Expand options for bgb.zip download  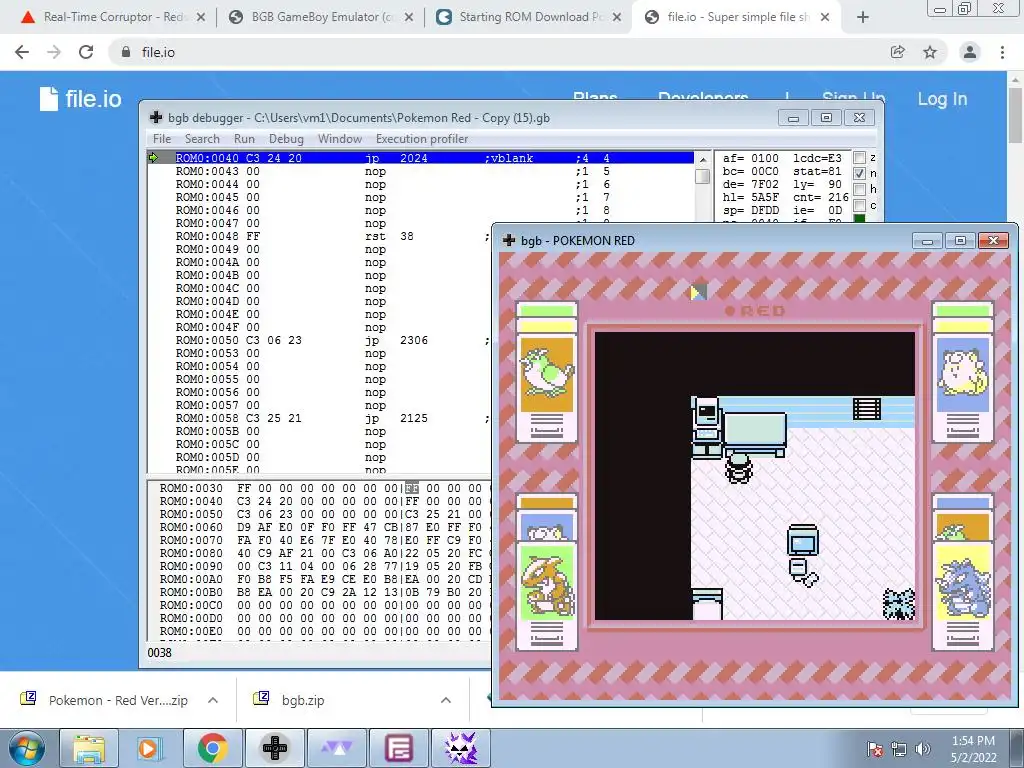446,700
